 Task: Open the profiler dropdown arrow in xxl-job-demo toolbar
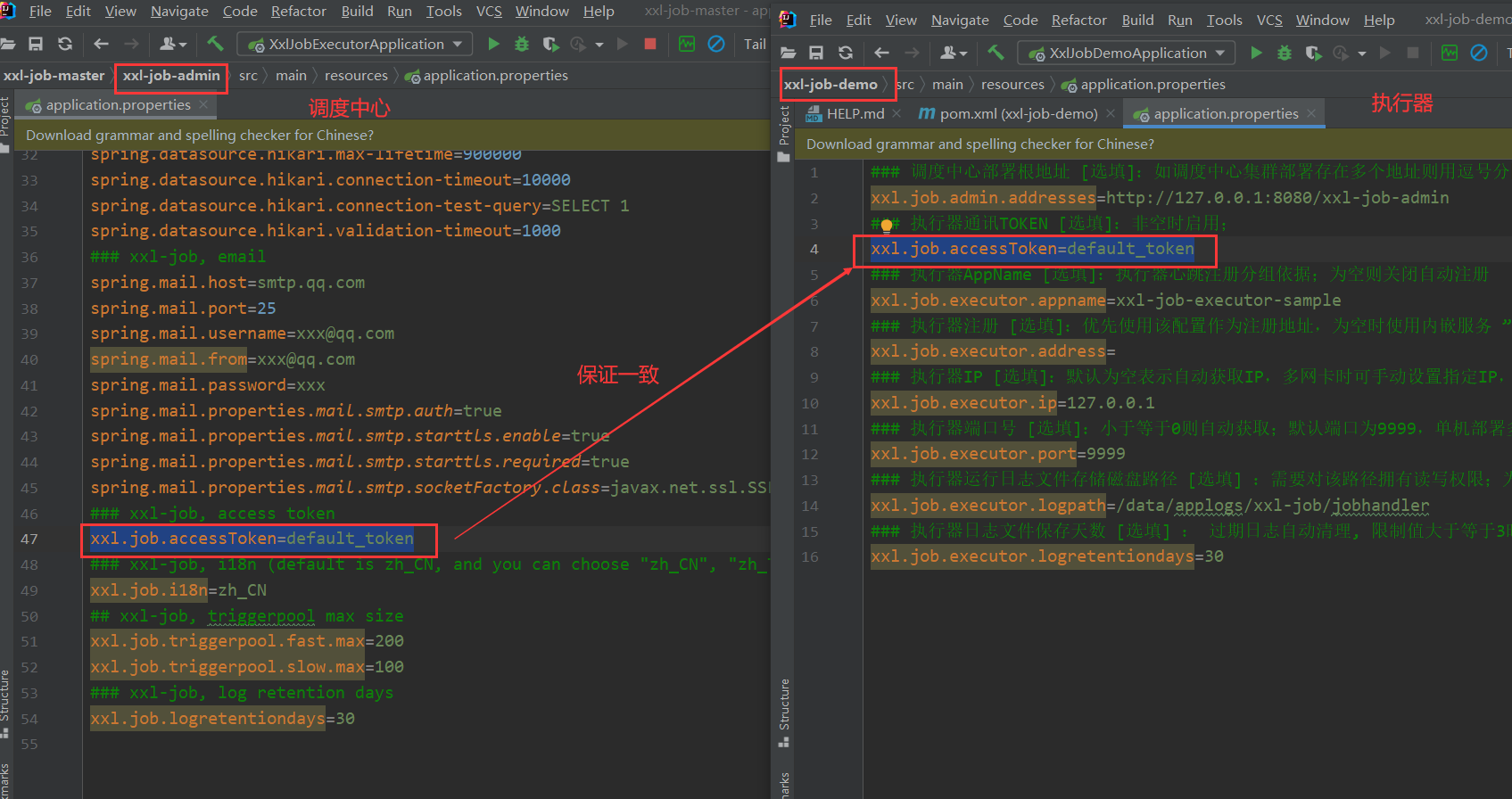[x=1361, y=53]
